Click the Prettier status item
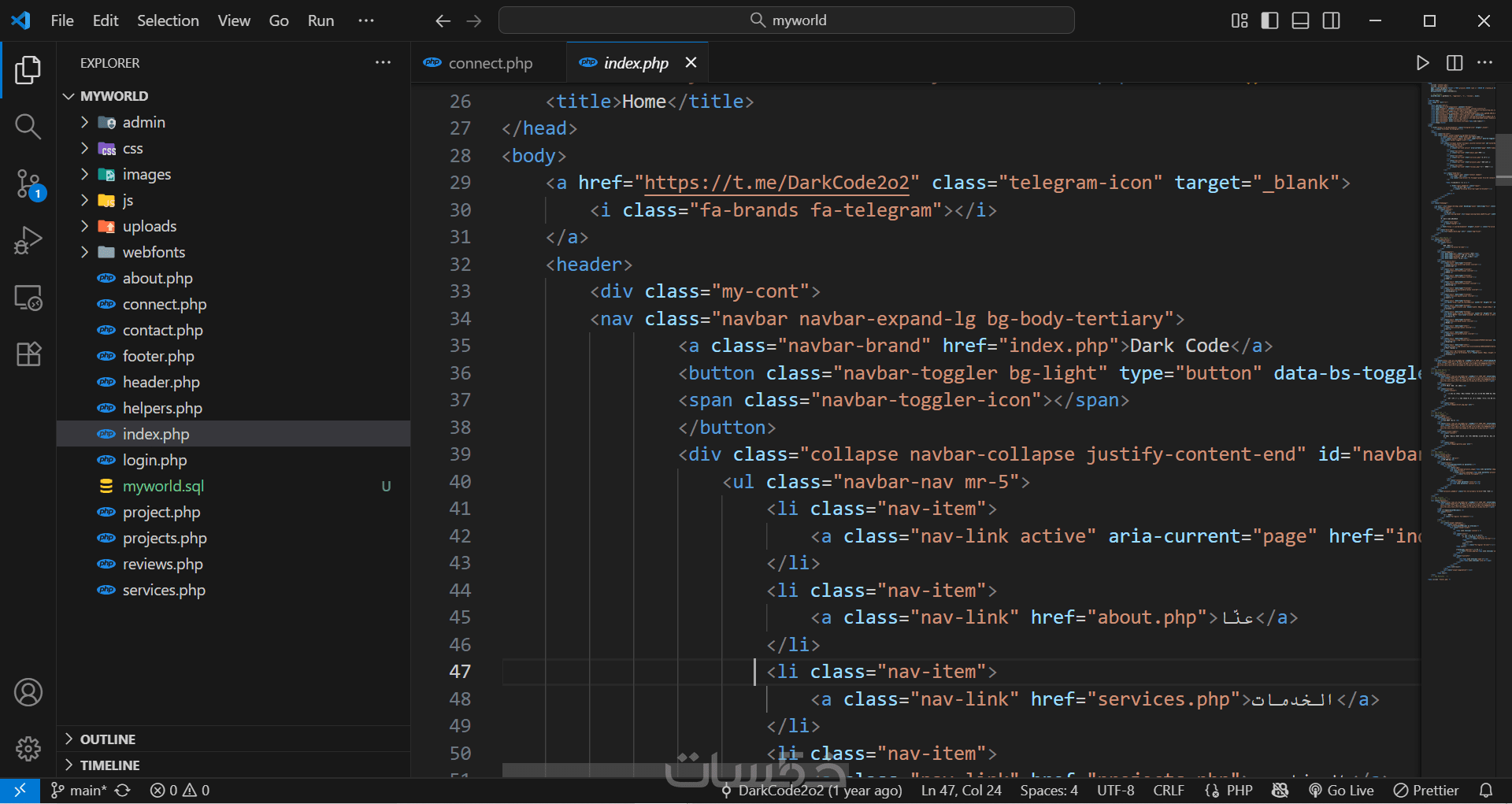This screenshot has width=1512, height=804. click(x=1426, y=791)
